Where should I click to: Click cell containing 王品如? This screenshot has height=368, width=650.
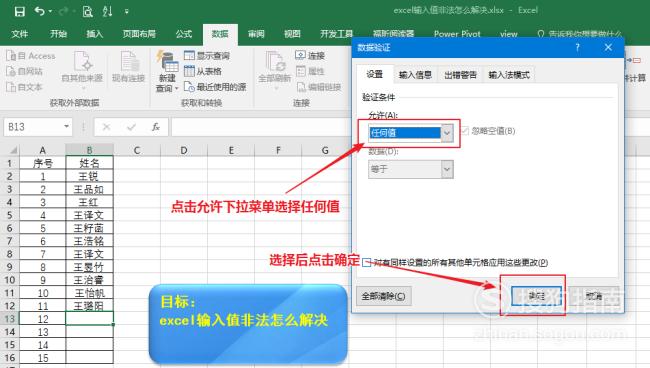[x=90, y=189]
